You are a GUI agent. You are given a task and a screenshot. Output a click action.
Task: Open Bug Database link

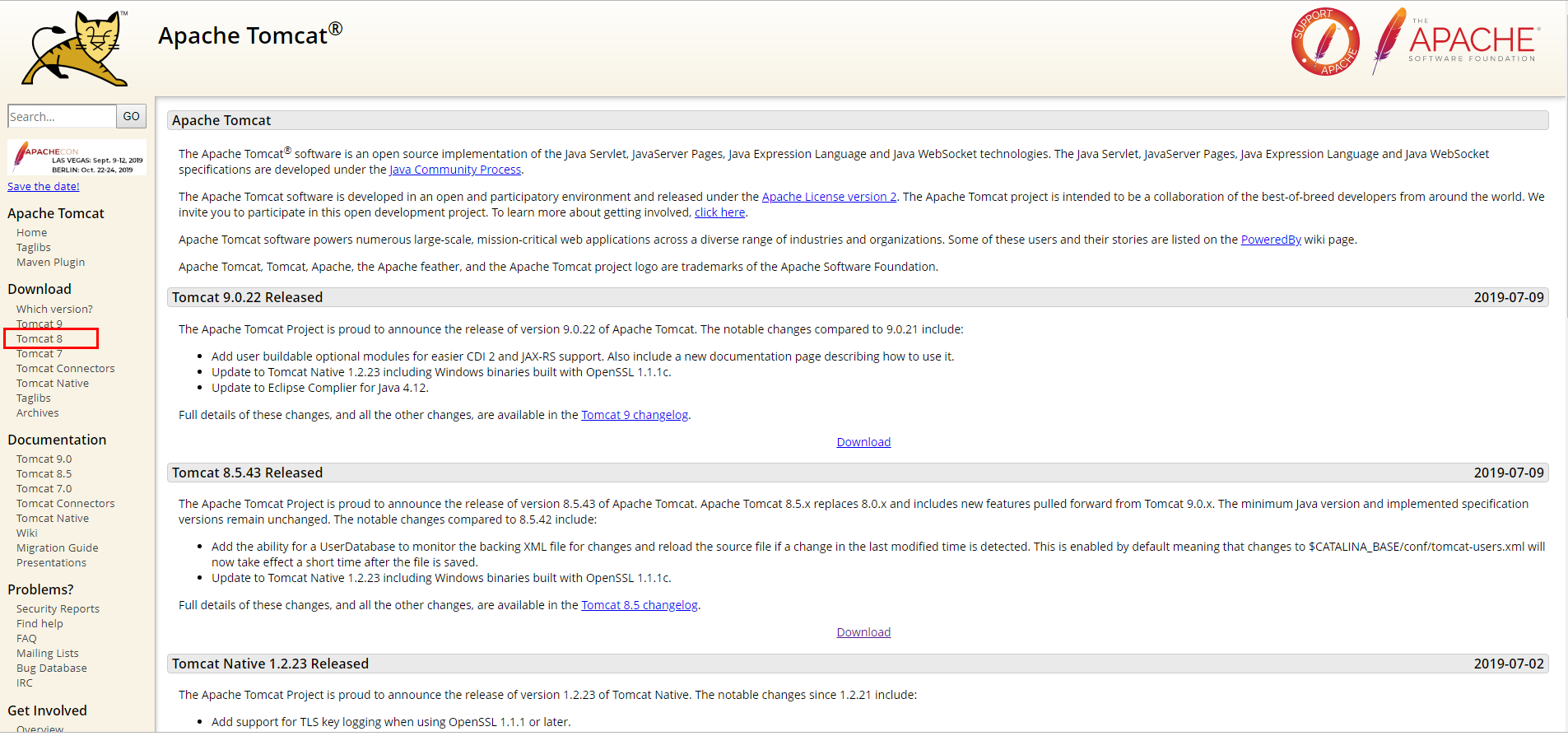[52, 668]
